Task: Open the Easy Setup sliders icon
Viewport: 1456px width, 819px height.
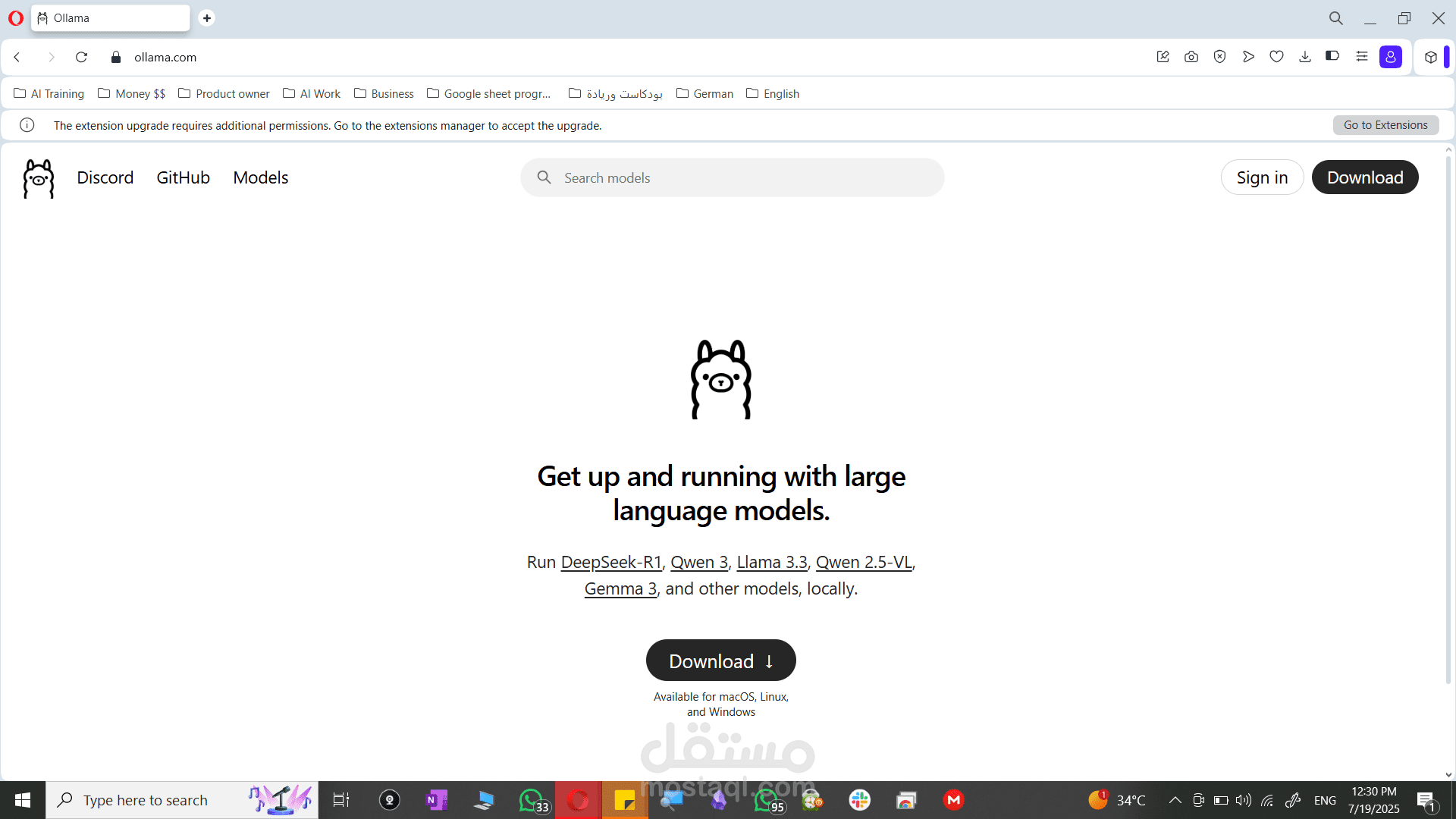Action: point(1362,57)
